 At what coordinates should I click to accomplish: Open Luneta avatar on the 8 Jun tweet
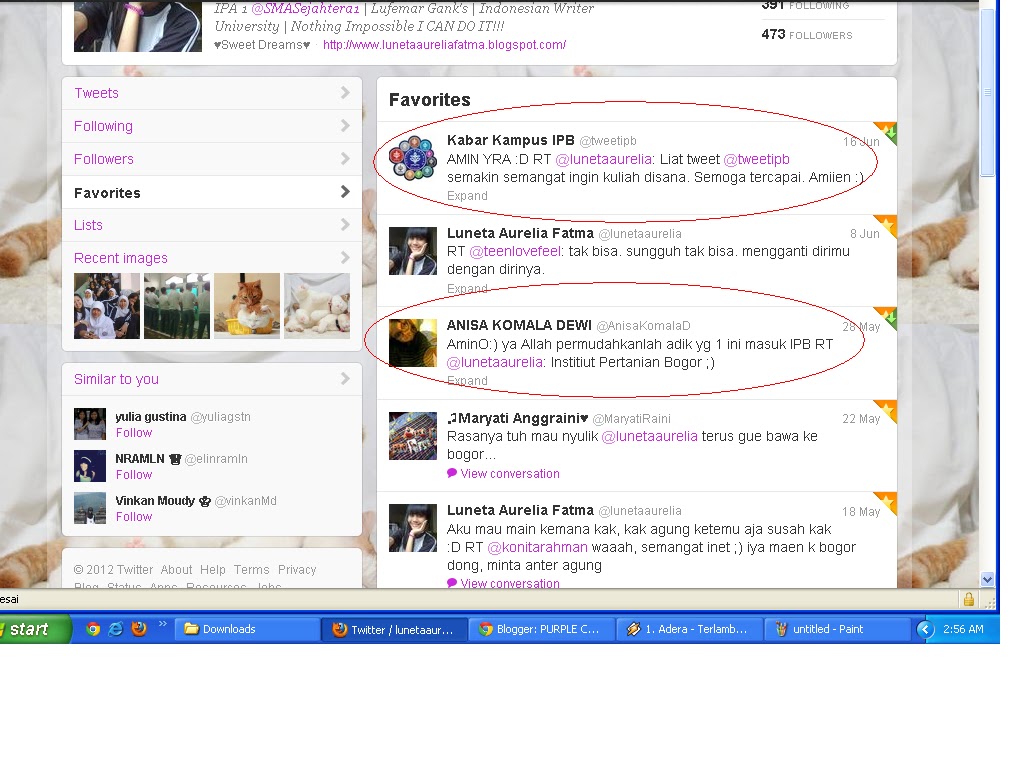click(x=413, y=251)
